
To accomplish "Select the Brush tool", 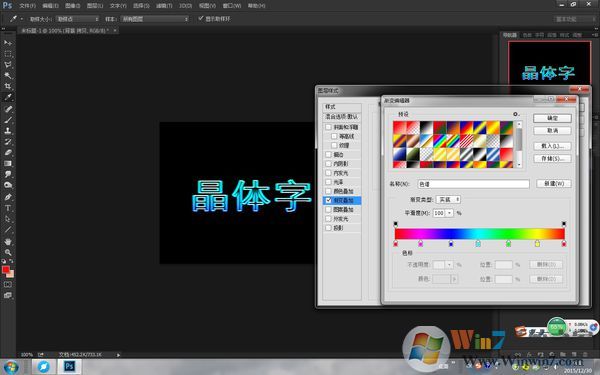I will tap(8, 120).
